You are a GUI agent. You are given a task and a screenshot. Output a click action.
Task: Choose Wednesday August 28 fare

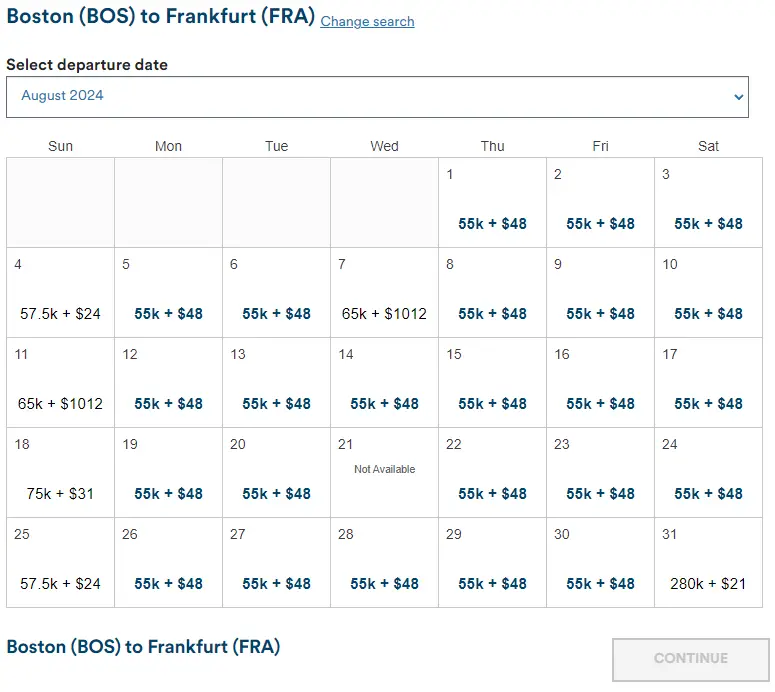tap(384, 583)
